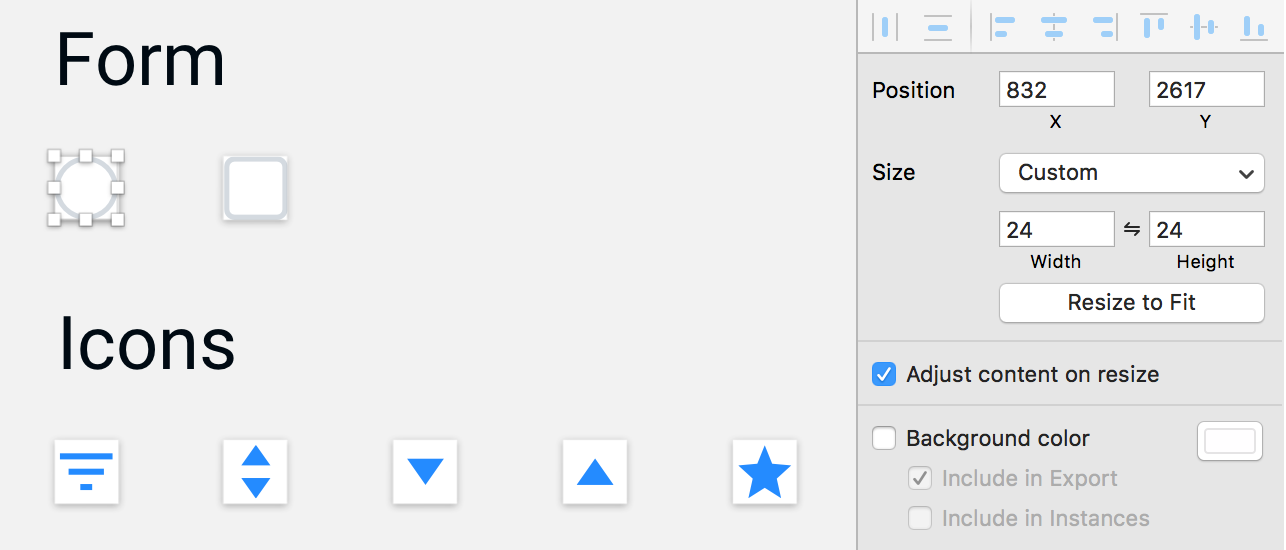This screenshot has width=1286, height=550.
Task: Toggle the width-height proportion lock
Action: tap(1132, 229)
